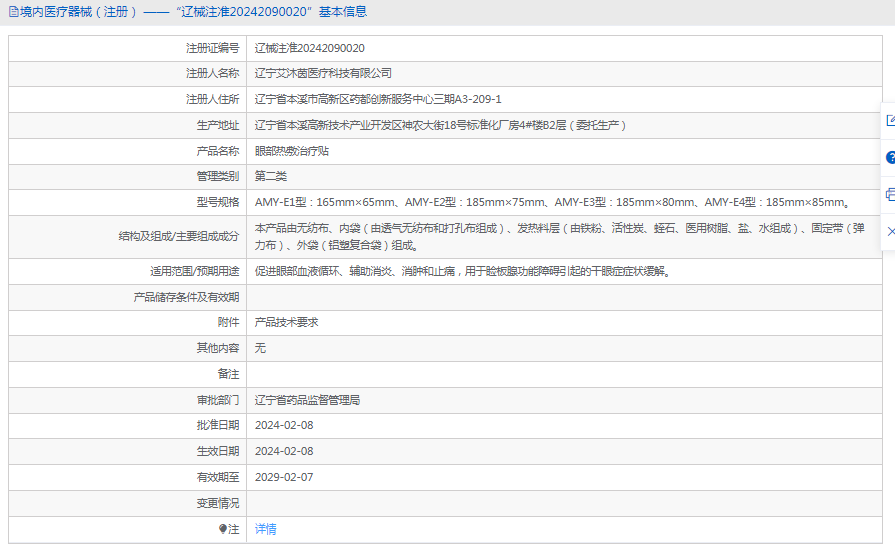This screenshot has height=552, width=895.
Task: Click the lightbulb icon next to 注
Action: tap(223, 529)
